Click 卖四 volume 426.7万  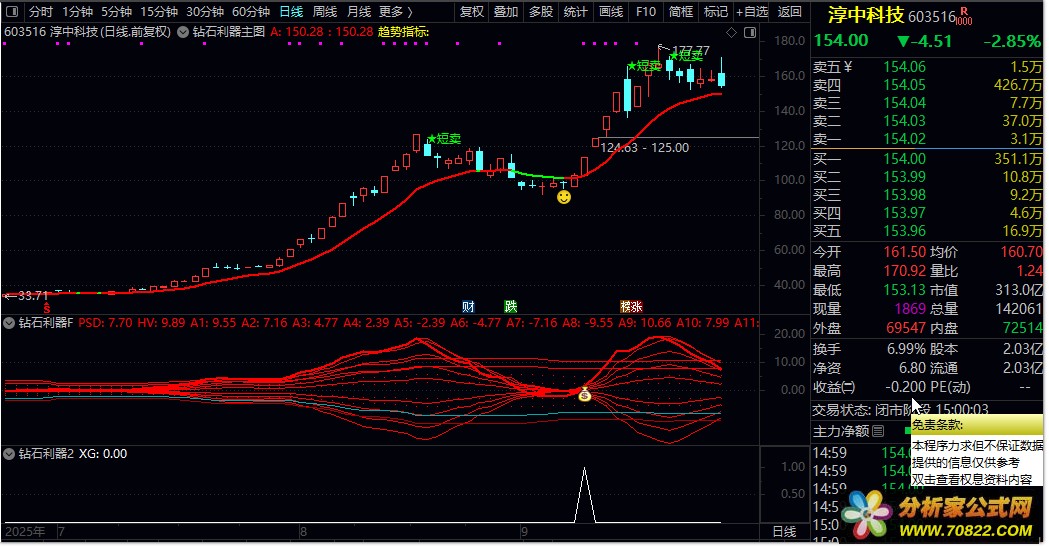coord(1018,85)
